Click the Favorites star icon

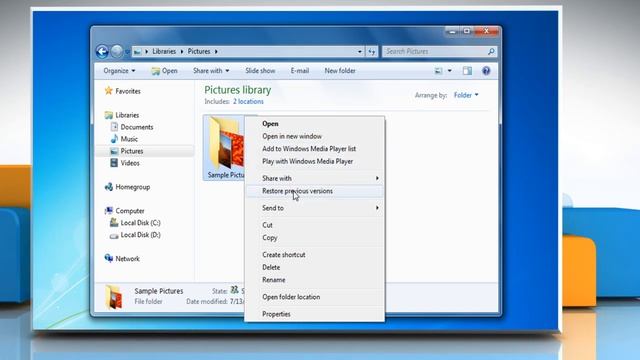tap(109, 91)
